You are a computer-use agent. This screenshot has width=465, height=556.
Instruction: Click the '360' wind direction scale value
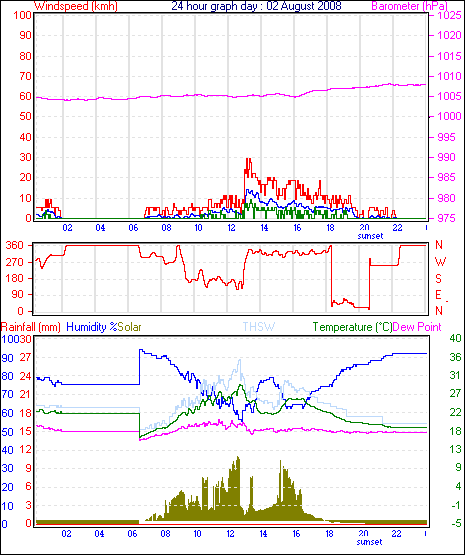15,245
